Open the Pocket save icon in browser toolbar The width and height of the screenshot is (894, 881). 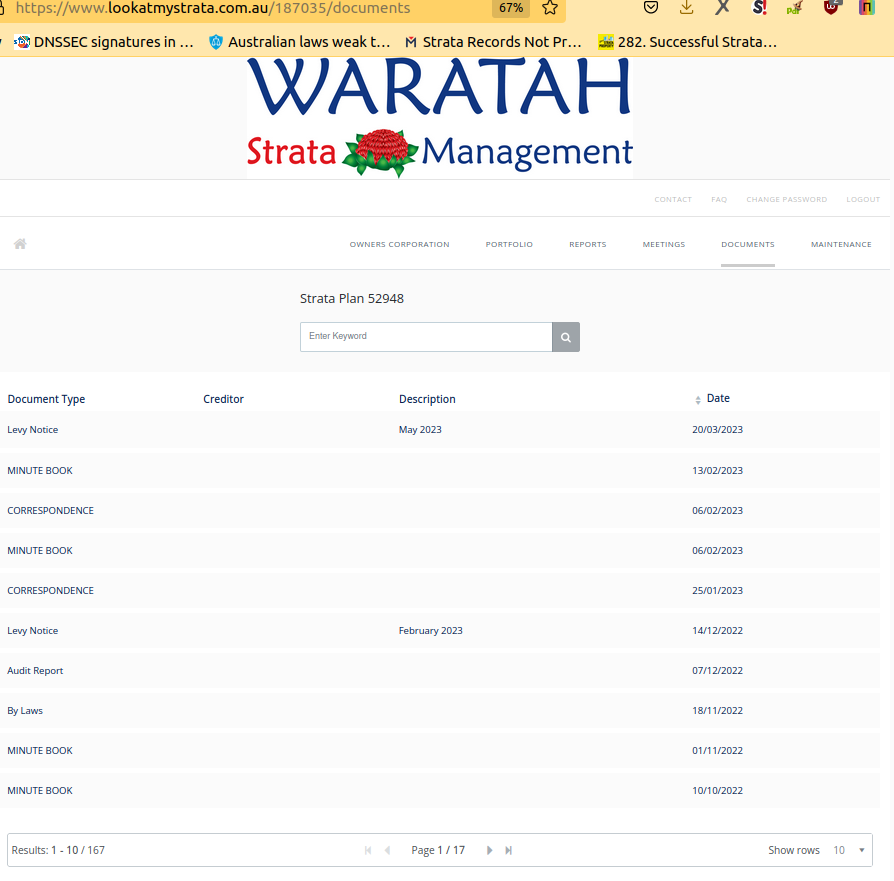pyautogui.click(x=651, y=7)
